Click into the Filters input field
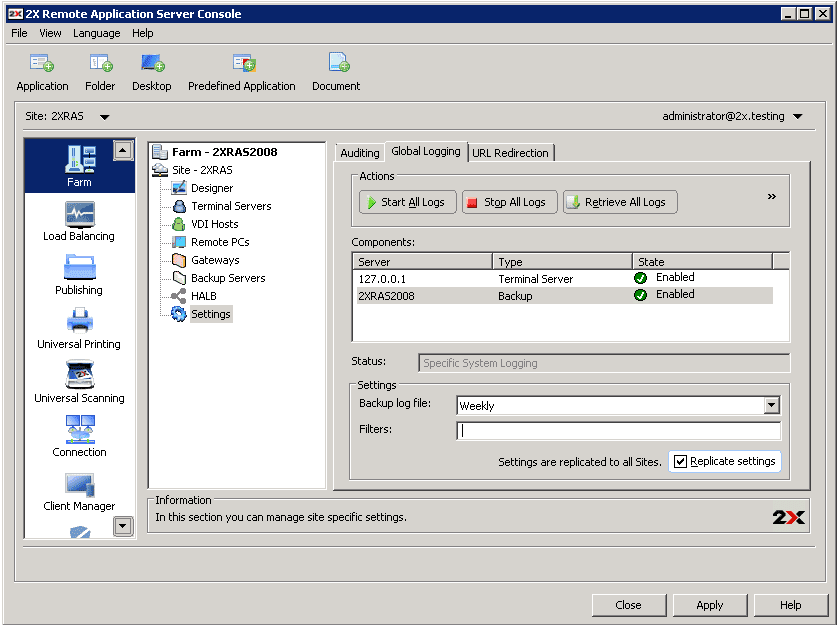 tap(619, 431)
